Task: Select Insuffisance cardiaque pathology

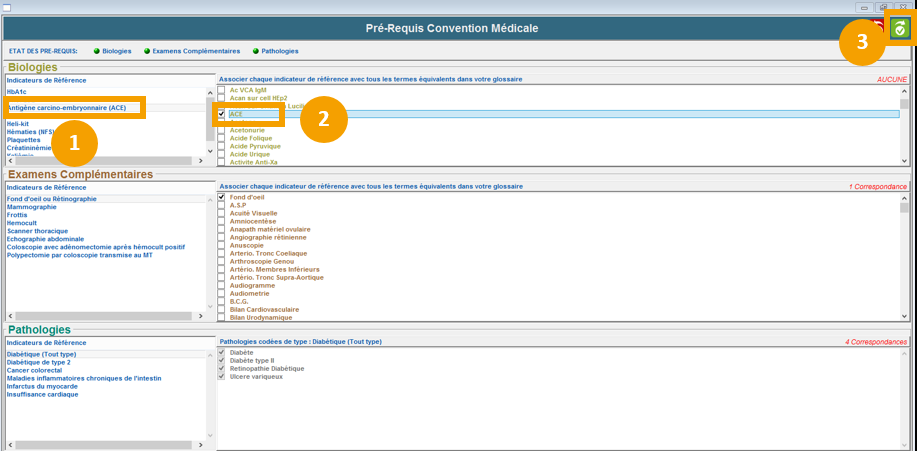Action: tap(42, 394)
